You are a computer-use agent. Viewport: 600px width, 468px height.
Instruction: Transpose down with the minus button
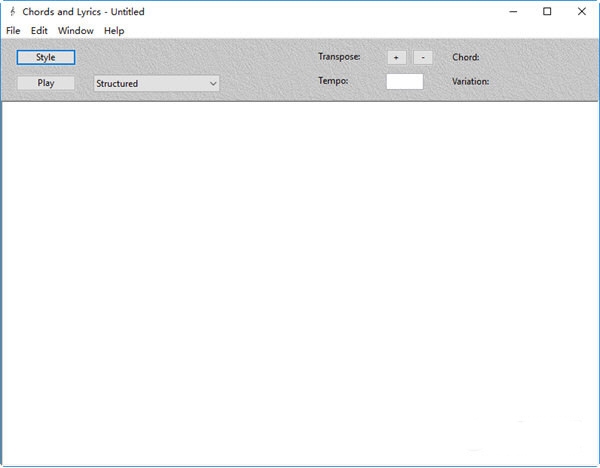pos(423,58)
